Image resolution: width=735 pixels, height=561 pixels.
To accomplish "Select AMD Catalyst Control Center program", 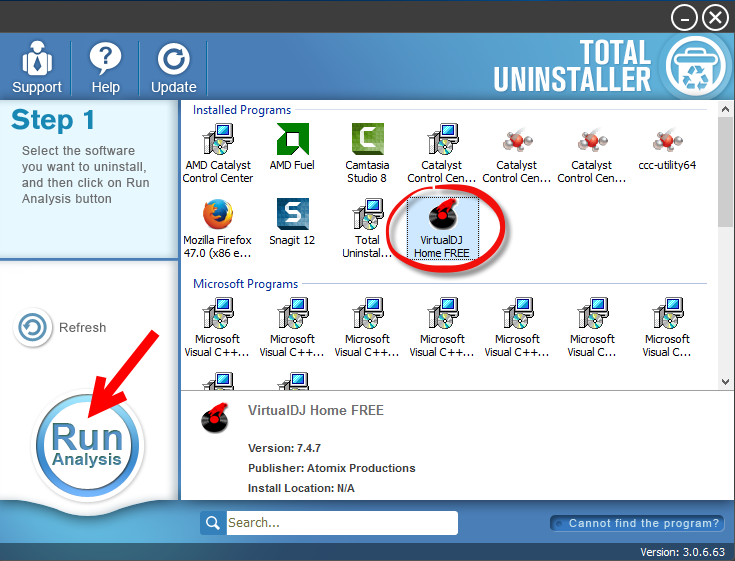I will coord(218,153).
